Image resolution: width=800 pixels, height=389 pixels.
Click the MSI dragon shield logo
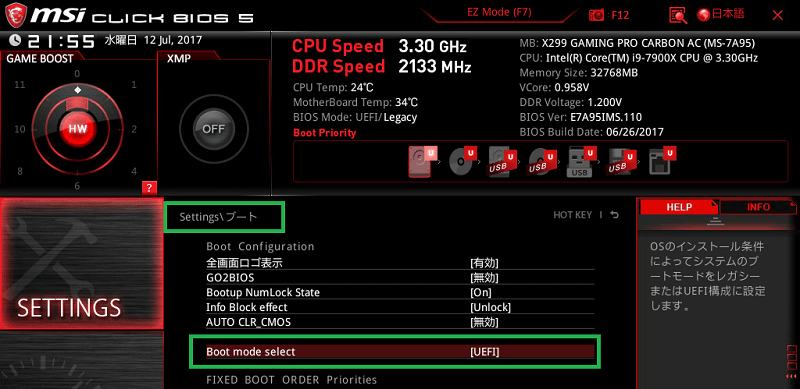16,15
